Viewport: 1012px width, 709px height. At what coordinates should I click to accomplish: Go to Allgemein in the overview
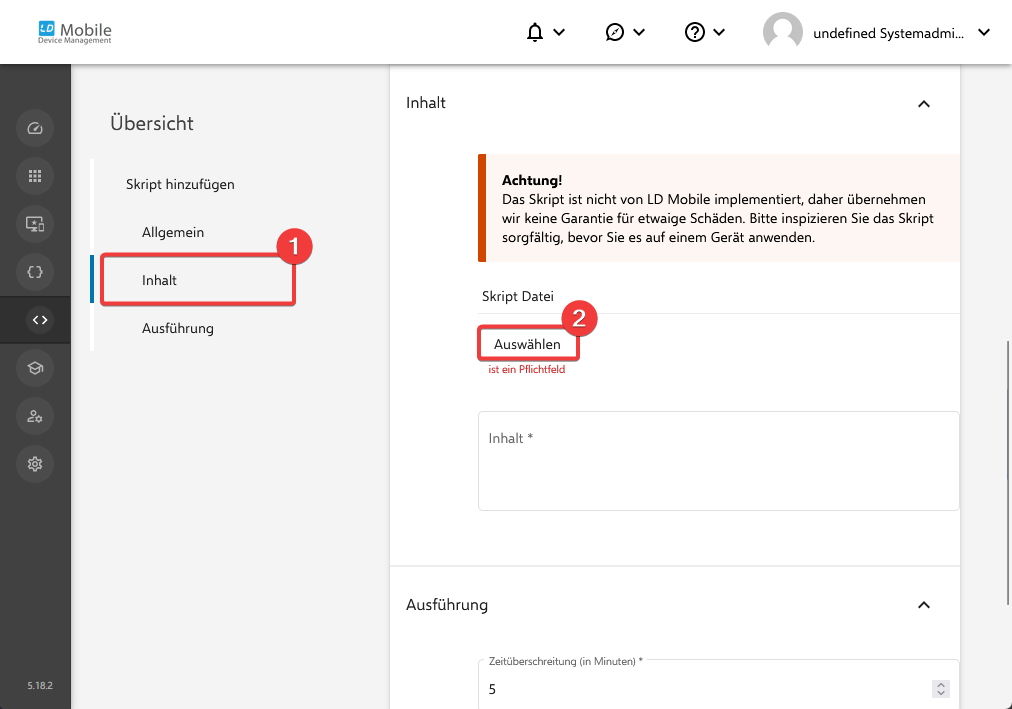click(173, 232)
